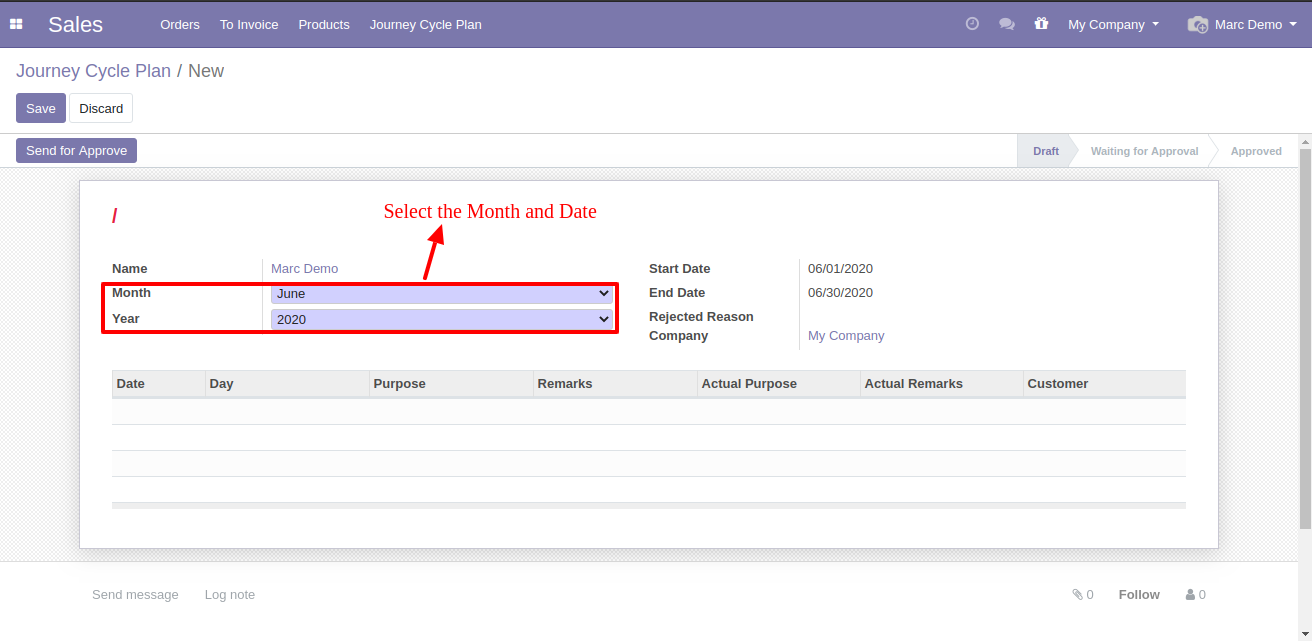The width and height of the screenshot is (1312, 641).
Task: Click the gift icon in the navbar
Action: coord(1041,24)
